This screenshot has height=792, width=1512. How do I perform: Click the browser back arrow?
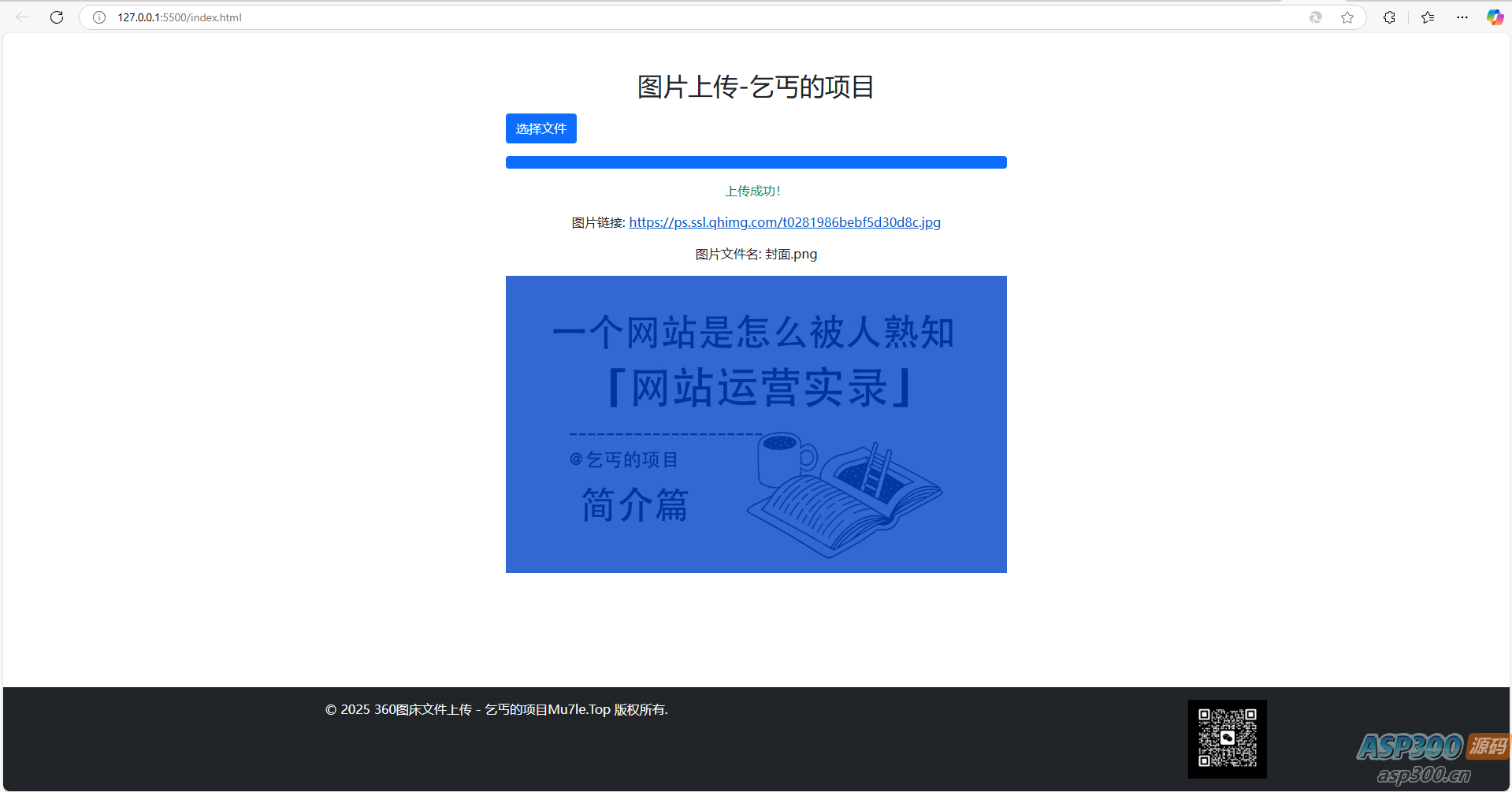(x=22, y=17)
